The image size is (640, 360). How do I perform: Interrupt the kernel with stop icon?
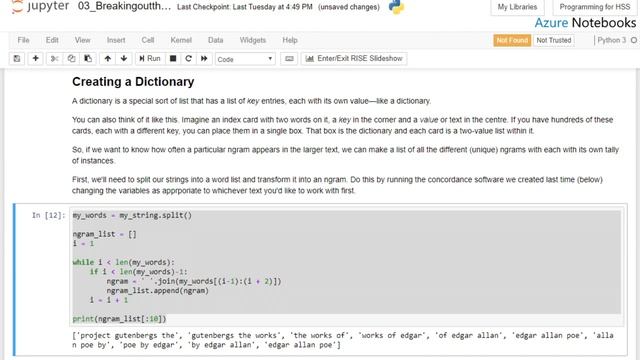[x=173, y=58]
